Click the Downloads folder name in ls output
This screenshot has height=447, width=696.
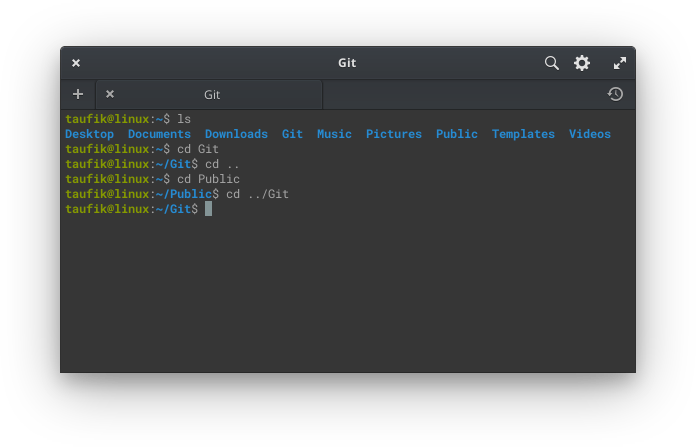pyautogui.click(x=236, y=134)
